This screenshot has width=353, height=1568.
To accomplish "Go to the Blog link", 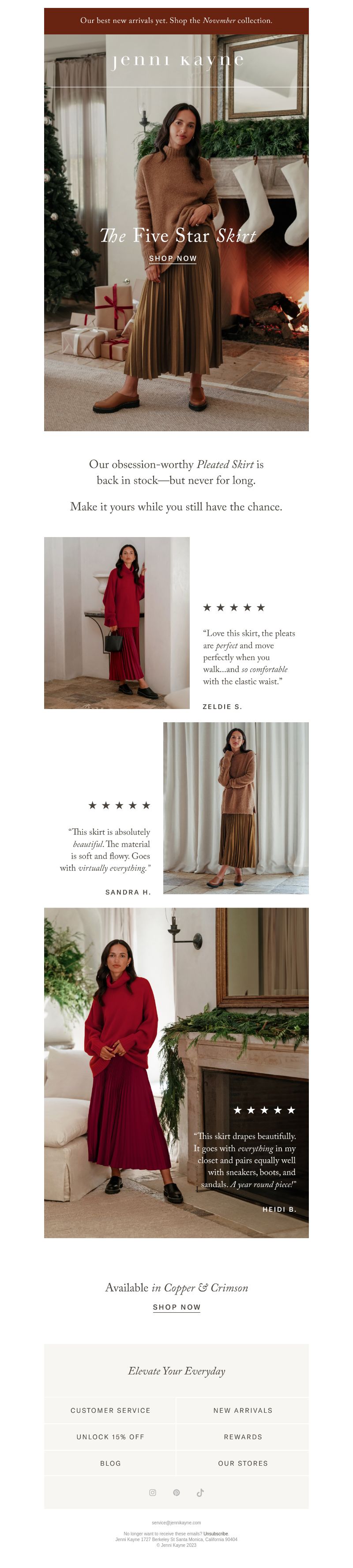I will [110, 1463].
